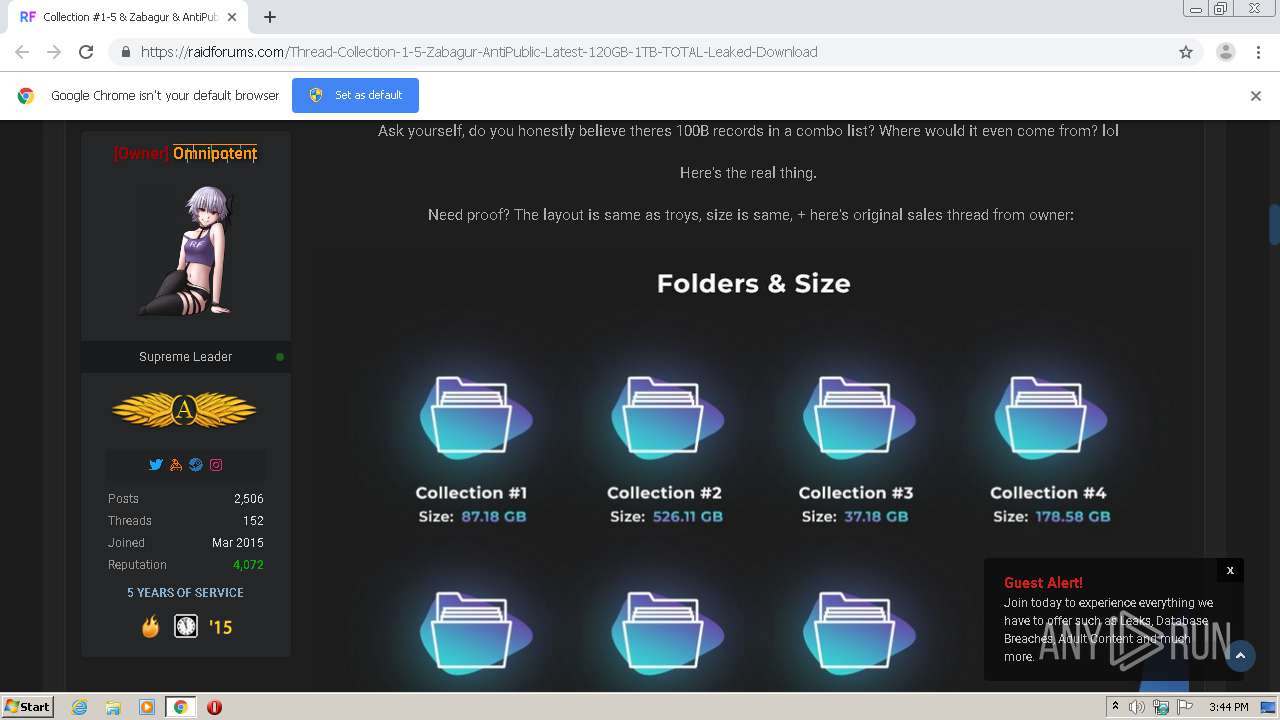Open the user's Steam profile icon

click(x=196, y=465)
